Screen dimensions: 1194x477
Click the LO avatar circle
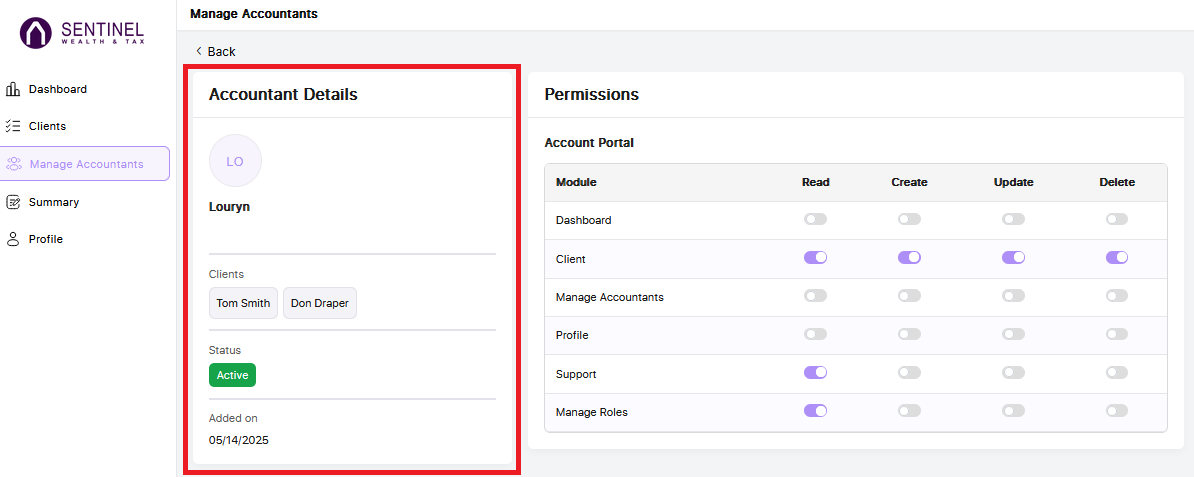tap(235, 162)
